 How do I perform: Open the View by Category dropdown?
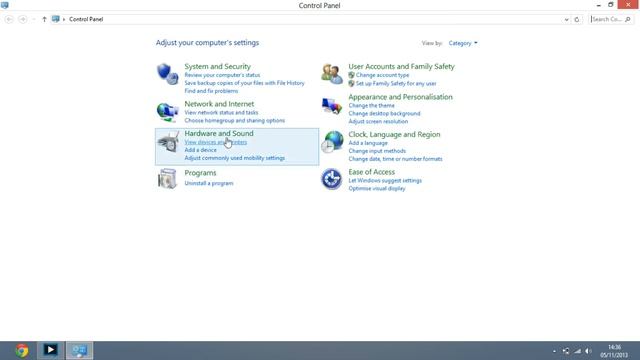pos(463,43)
